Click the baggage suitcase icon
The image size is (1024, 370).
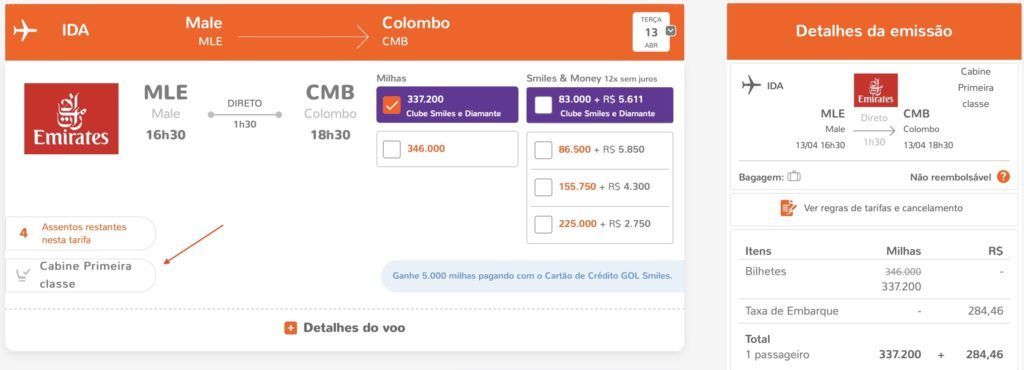[794, 177]
